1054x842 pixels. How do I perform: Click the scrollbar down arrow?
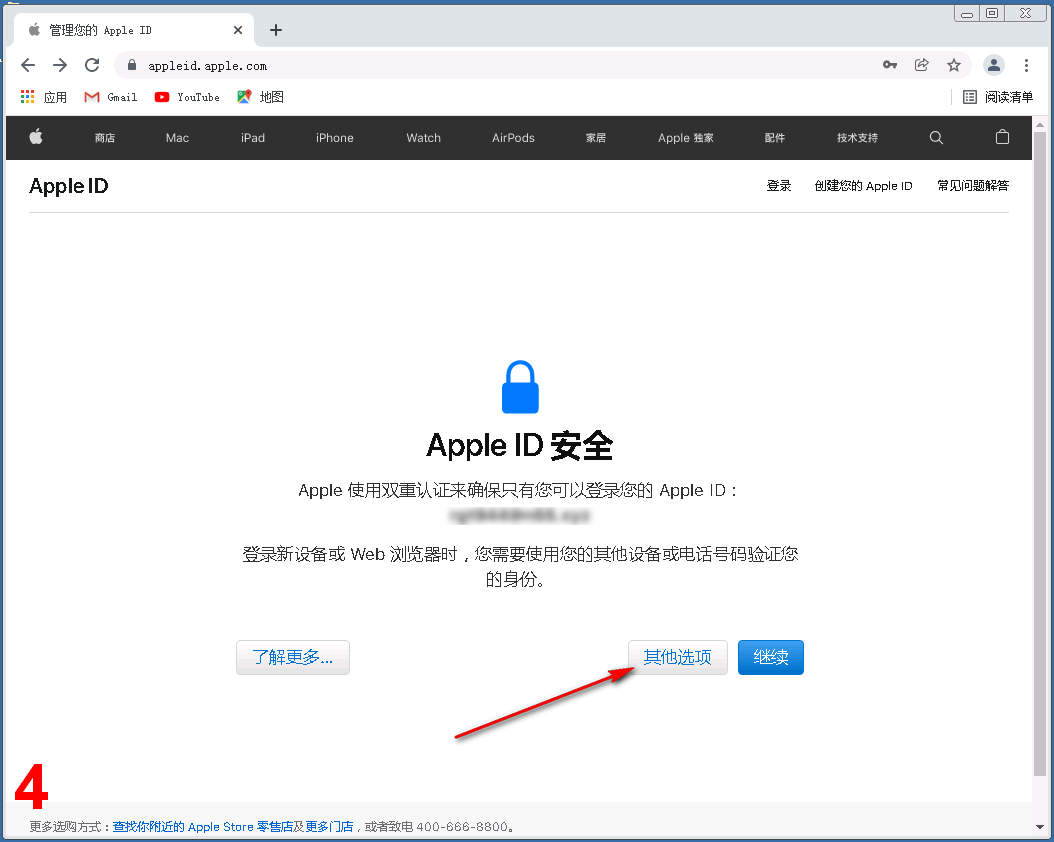click(1039, 827)
